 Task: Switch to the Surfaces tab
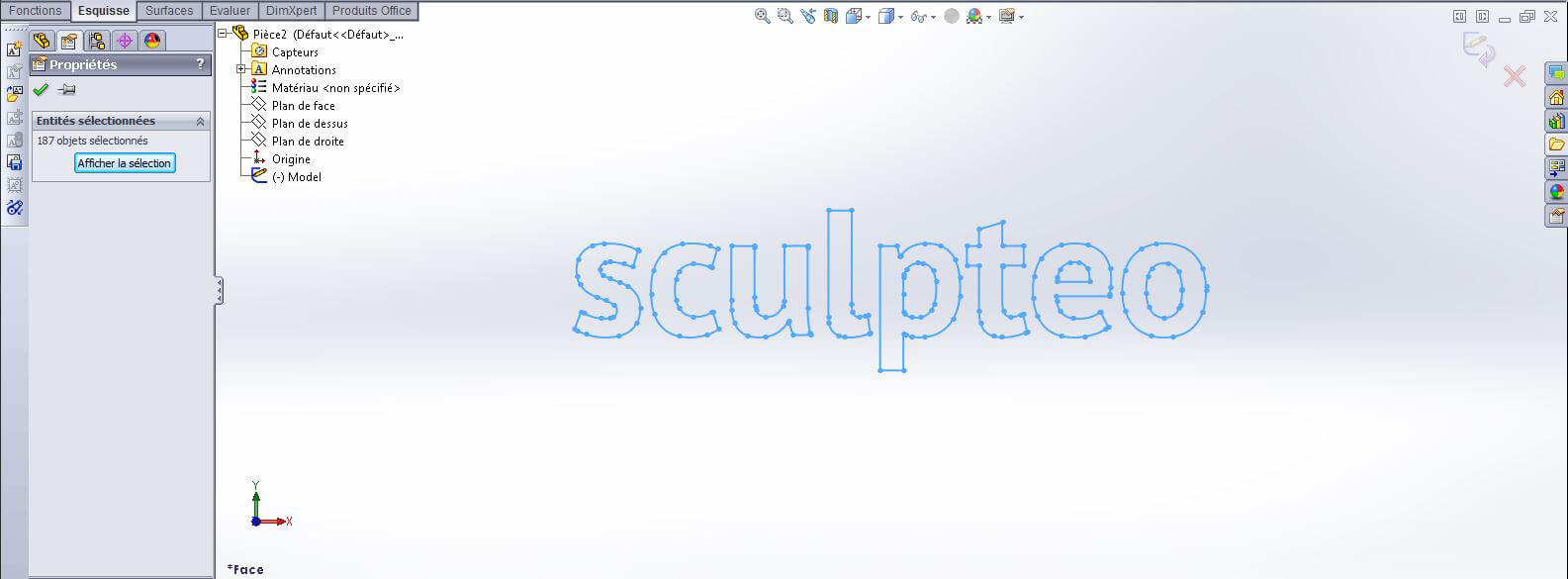coord(169,11)
